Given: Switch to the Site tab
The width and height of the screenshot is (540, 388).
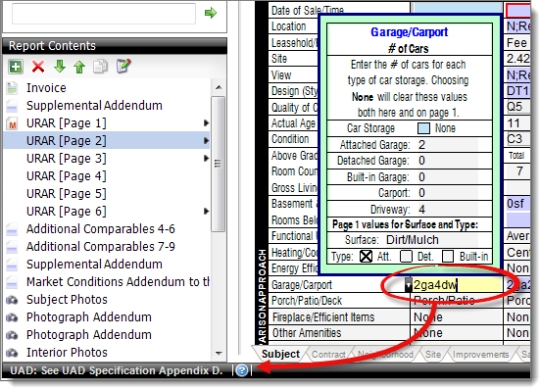Looking at the screenshot, I should (x=433, y=355).
